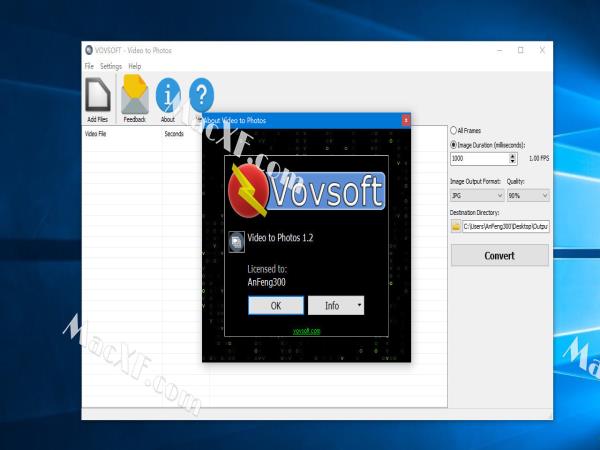Decrease image duration with down stepper arrow
600x450 pixels.
pos(512,161)
